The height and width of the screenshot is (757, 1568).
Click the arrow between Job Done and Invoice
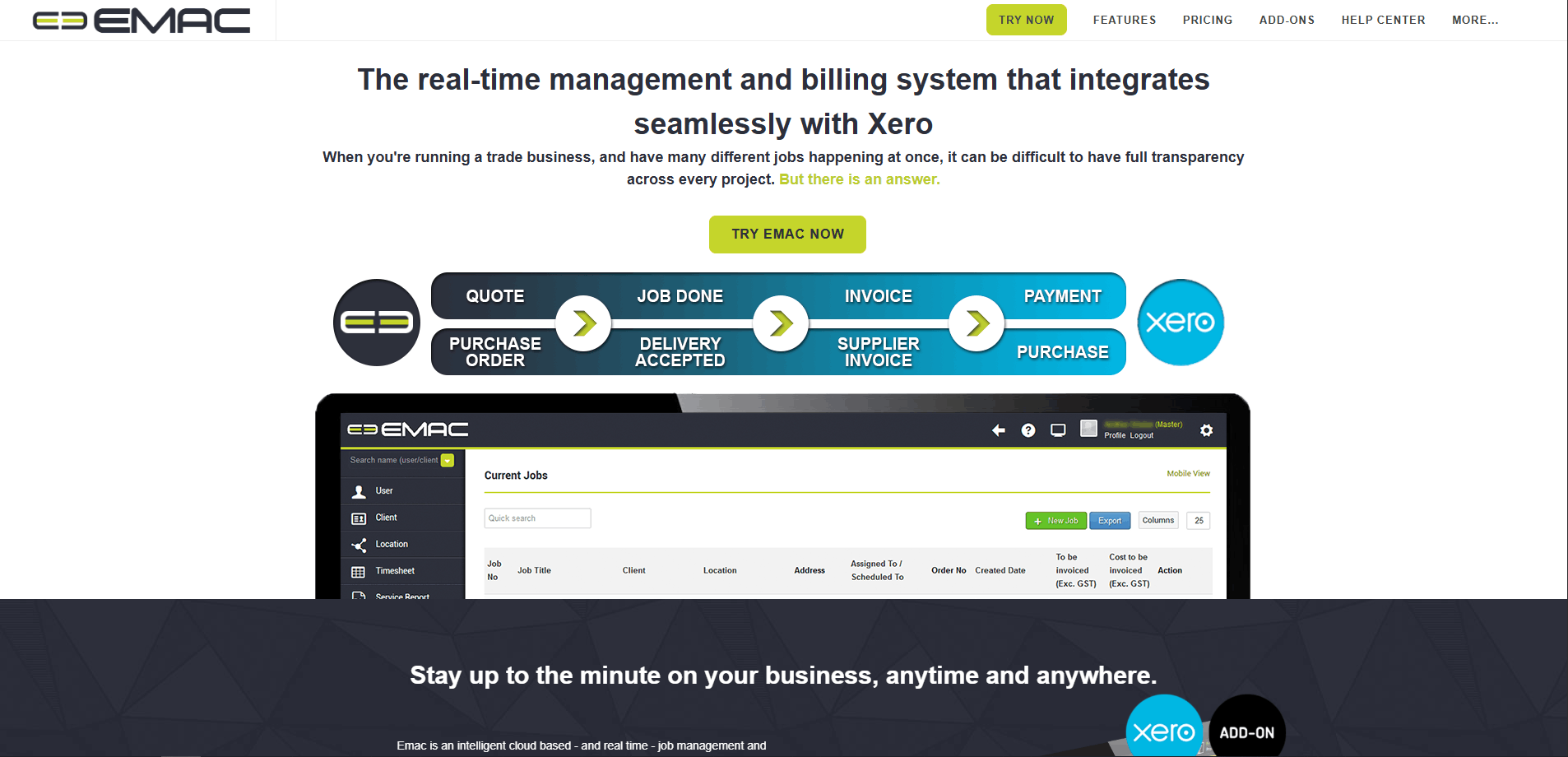781,323
